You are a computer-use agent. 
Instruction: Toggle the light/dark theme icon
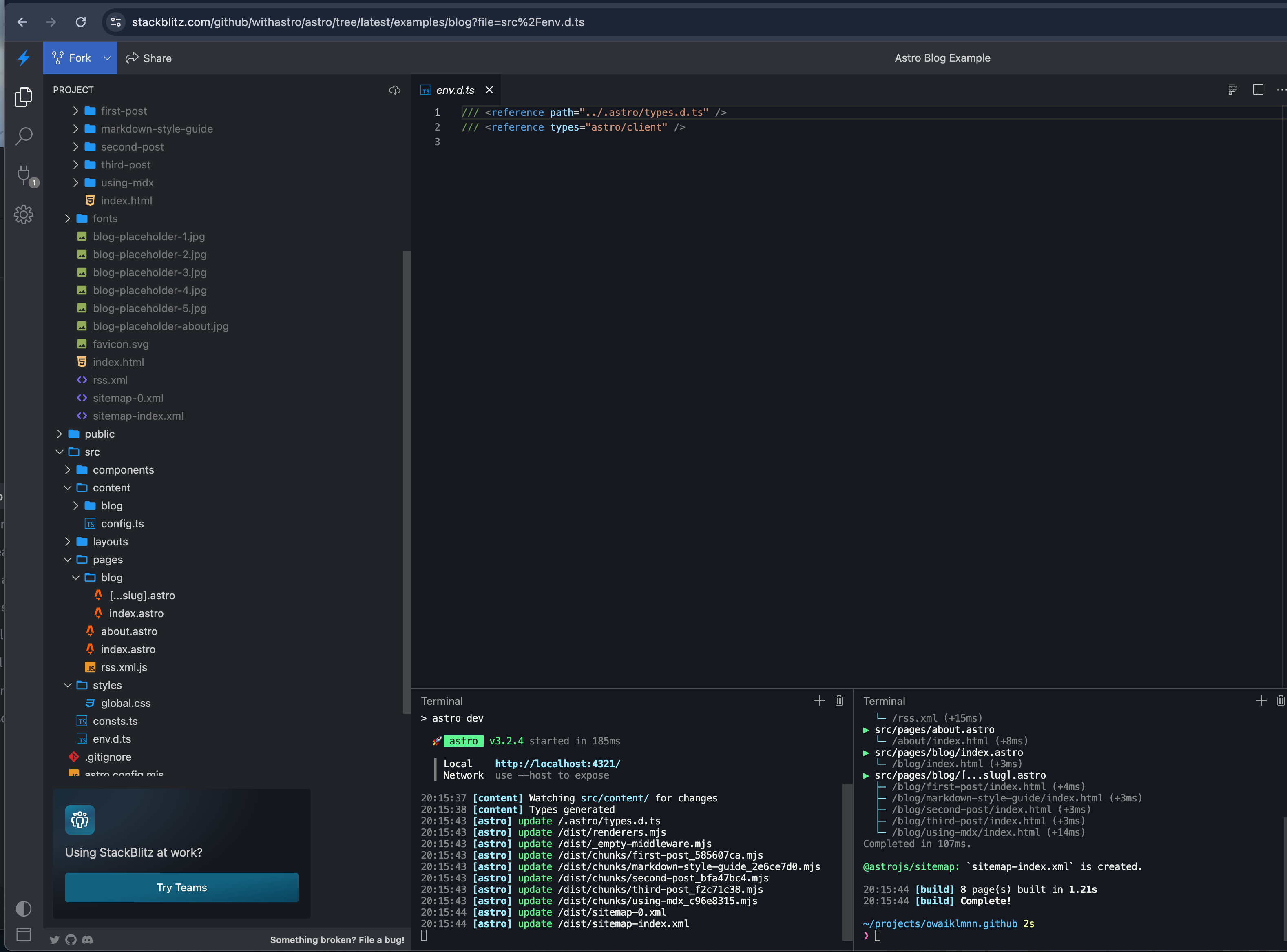tap(24, 909)
